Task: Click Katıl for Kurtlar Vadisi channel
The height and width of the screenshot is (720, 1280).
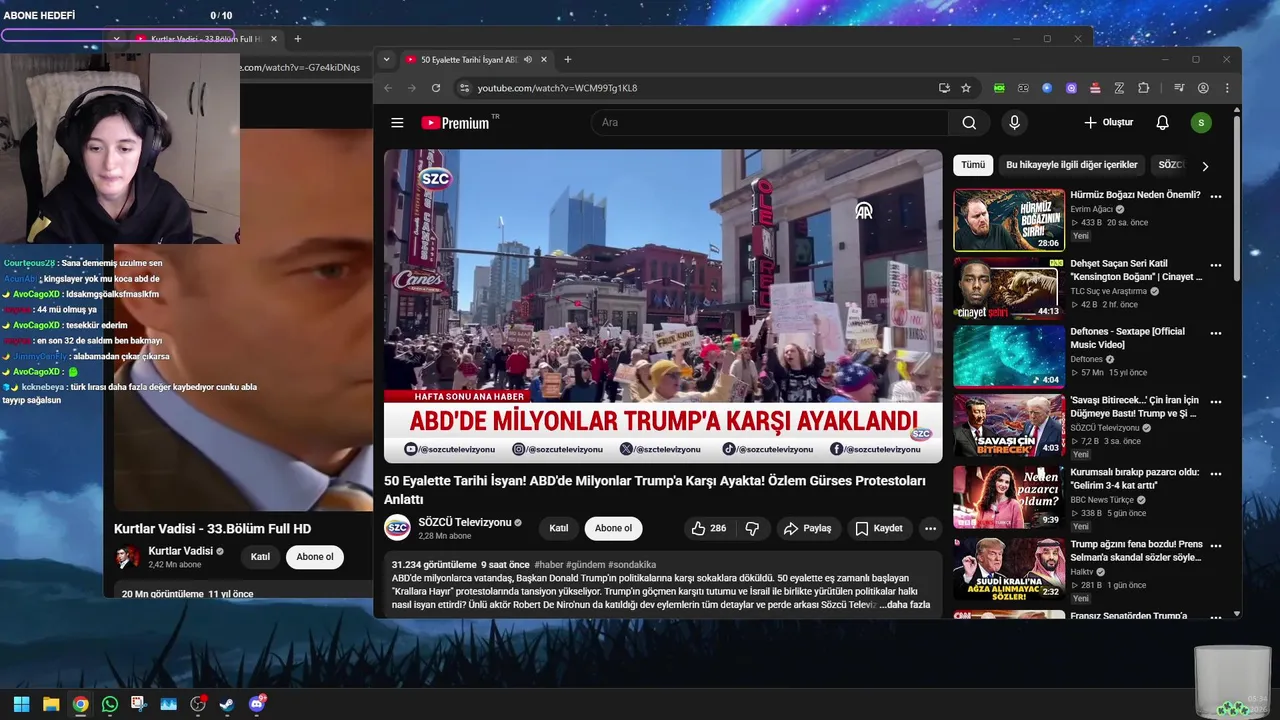Action: pyautogui.click(x=260, y=557)
